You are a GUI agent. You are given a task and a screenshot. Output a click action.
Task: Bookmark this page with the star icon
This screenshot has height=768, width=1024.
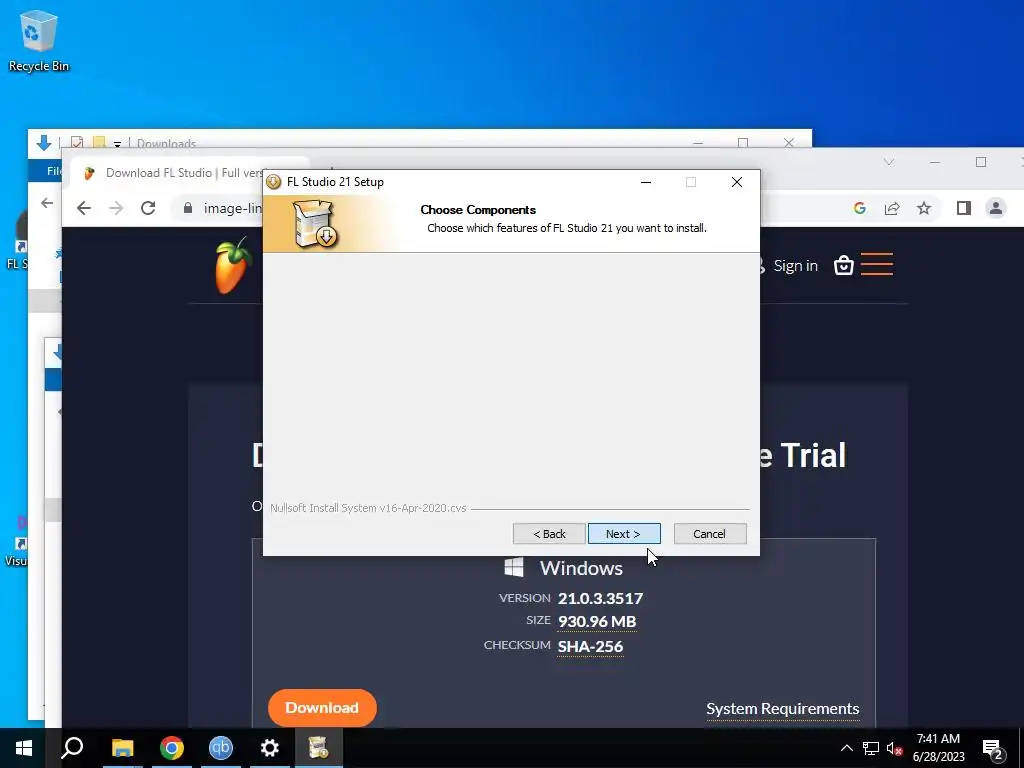(923, 208)
